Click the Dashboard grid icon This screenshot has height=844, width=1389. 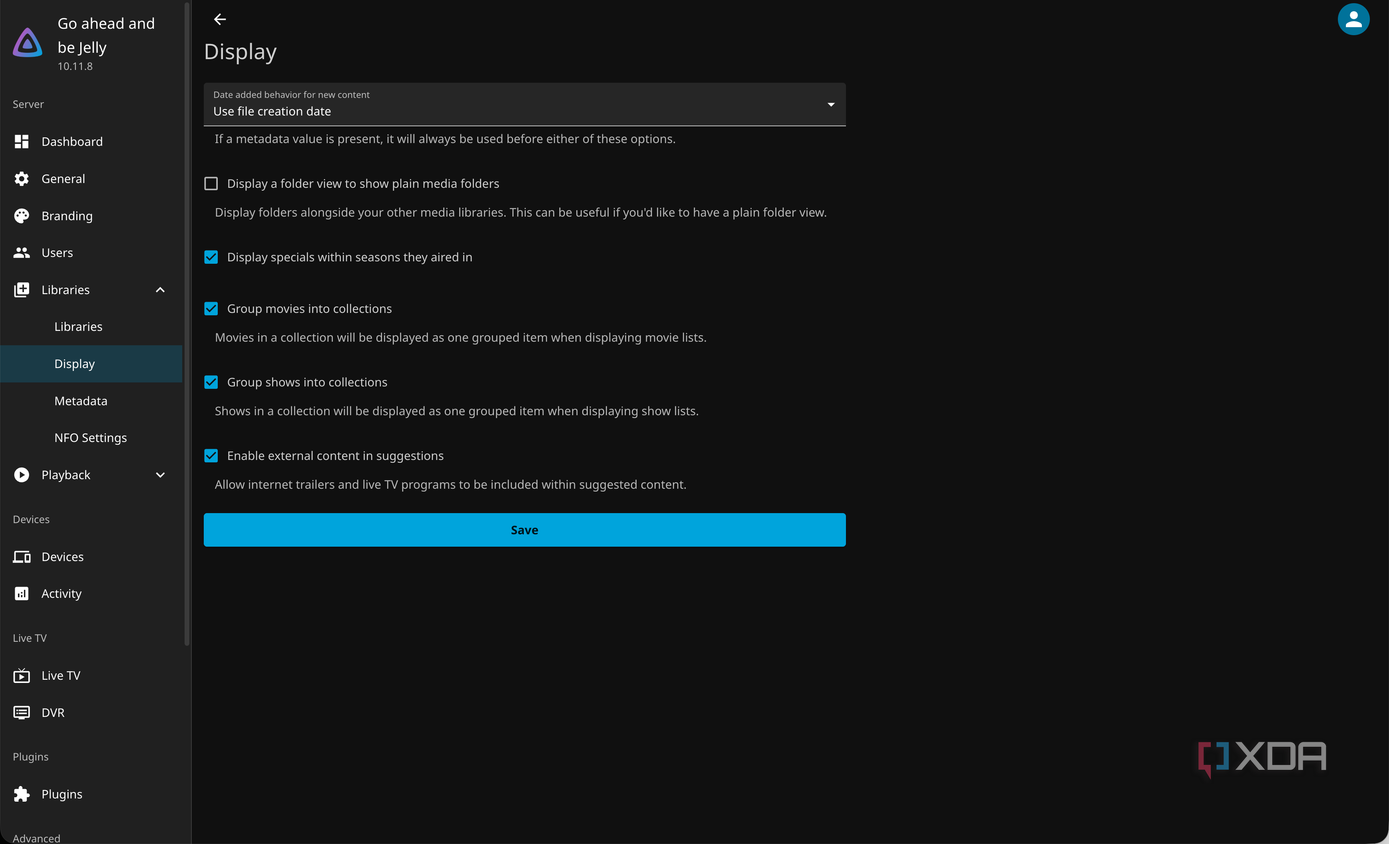tap(21, 142)
